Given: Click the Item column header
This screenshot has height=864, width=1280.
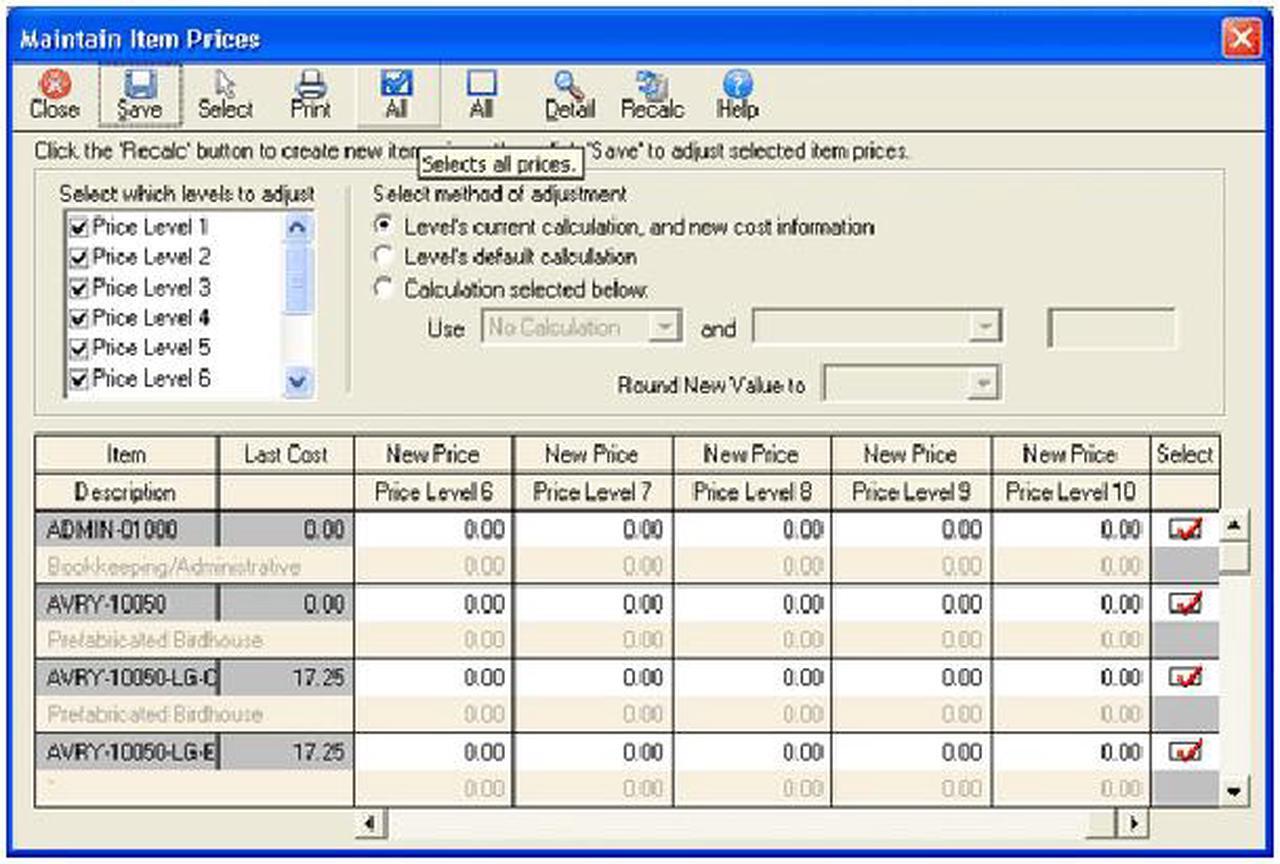Looking at the screenshot, I should coord(126,454).
